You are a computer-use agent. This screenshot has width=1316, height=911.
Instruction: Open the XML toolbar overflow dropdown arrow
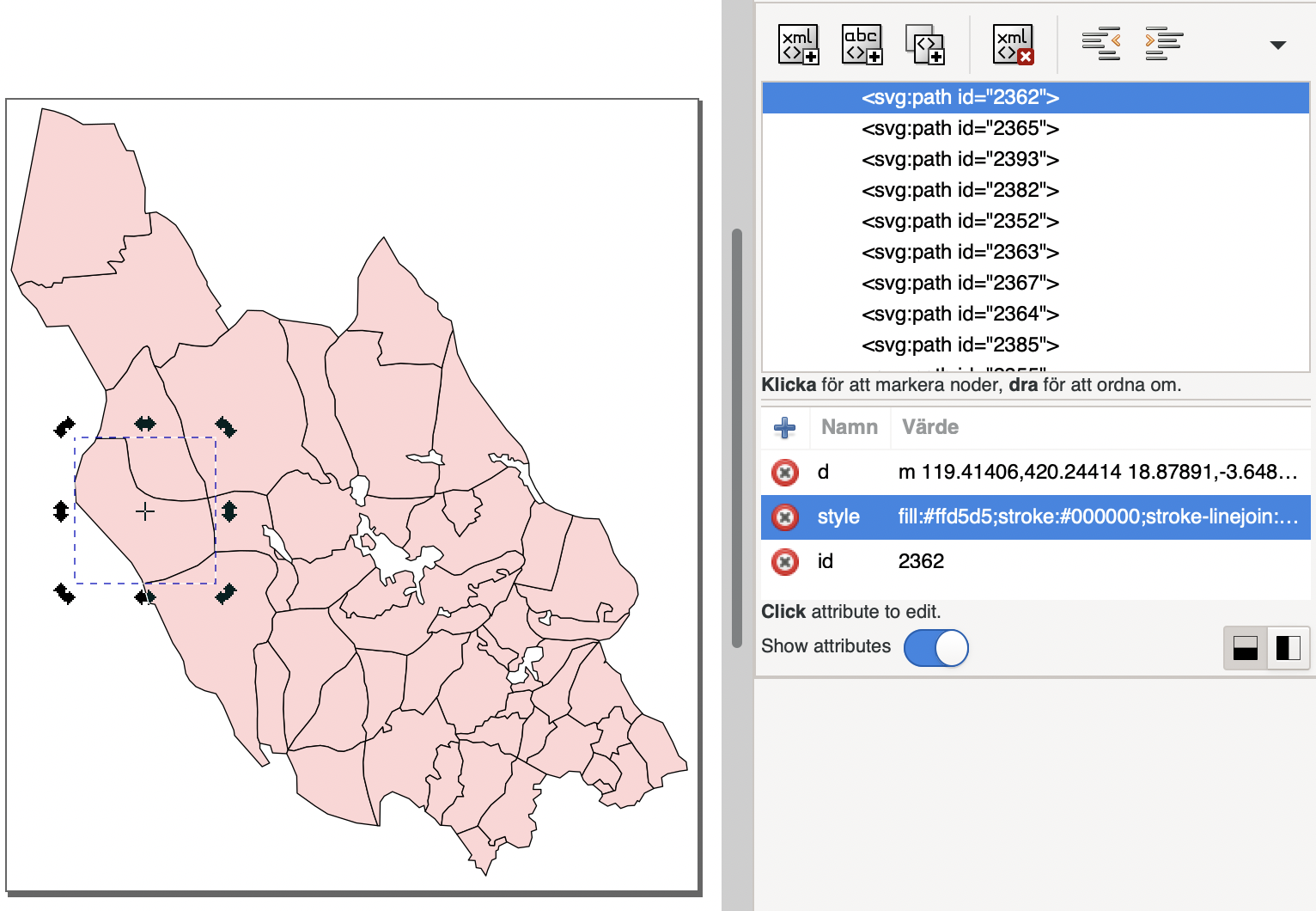pos(1278,45)
